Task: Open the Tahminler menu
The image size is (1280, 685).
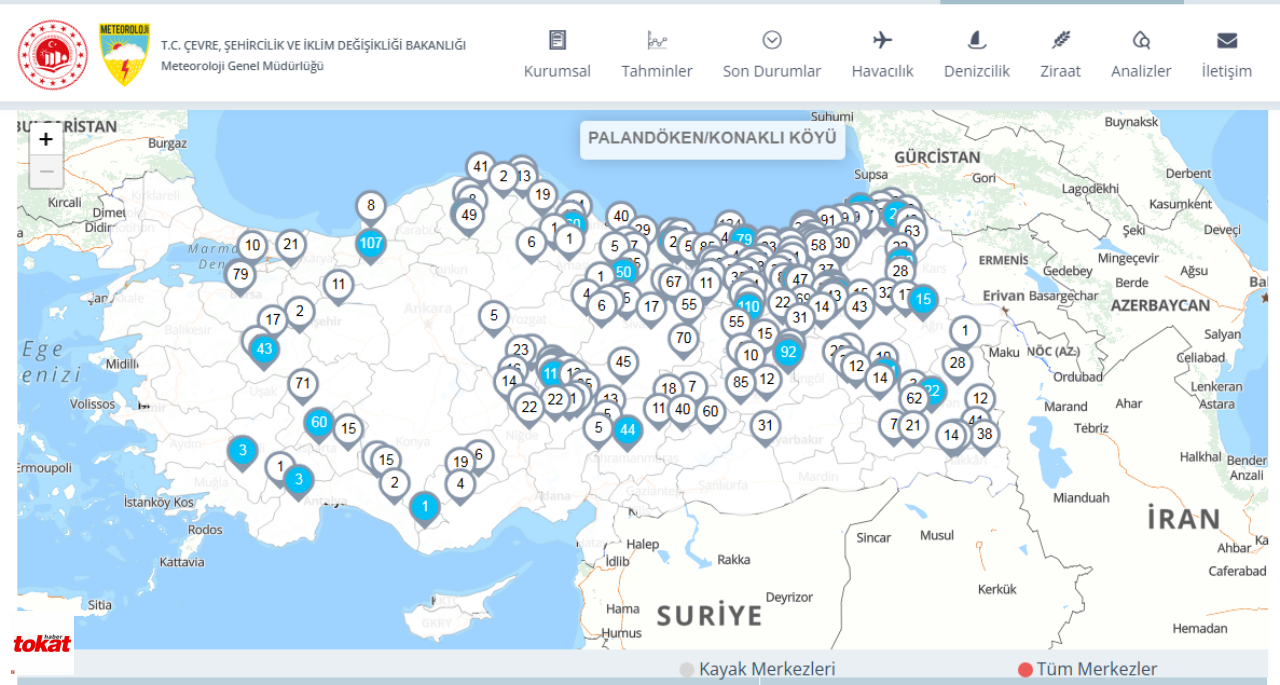Action: (x=657, y=54)
